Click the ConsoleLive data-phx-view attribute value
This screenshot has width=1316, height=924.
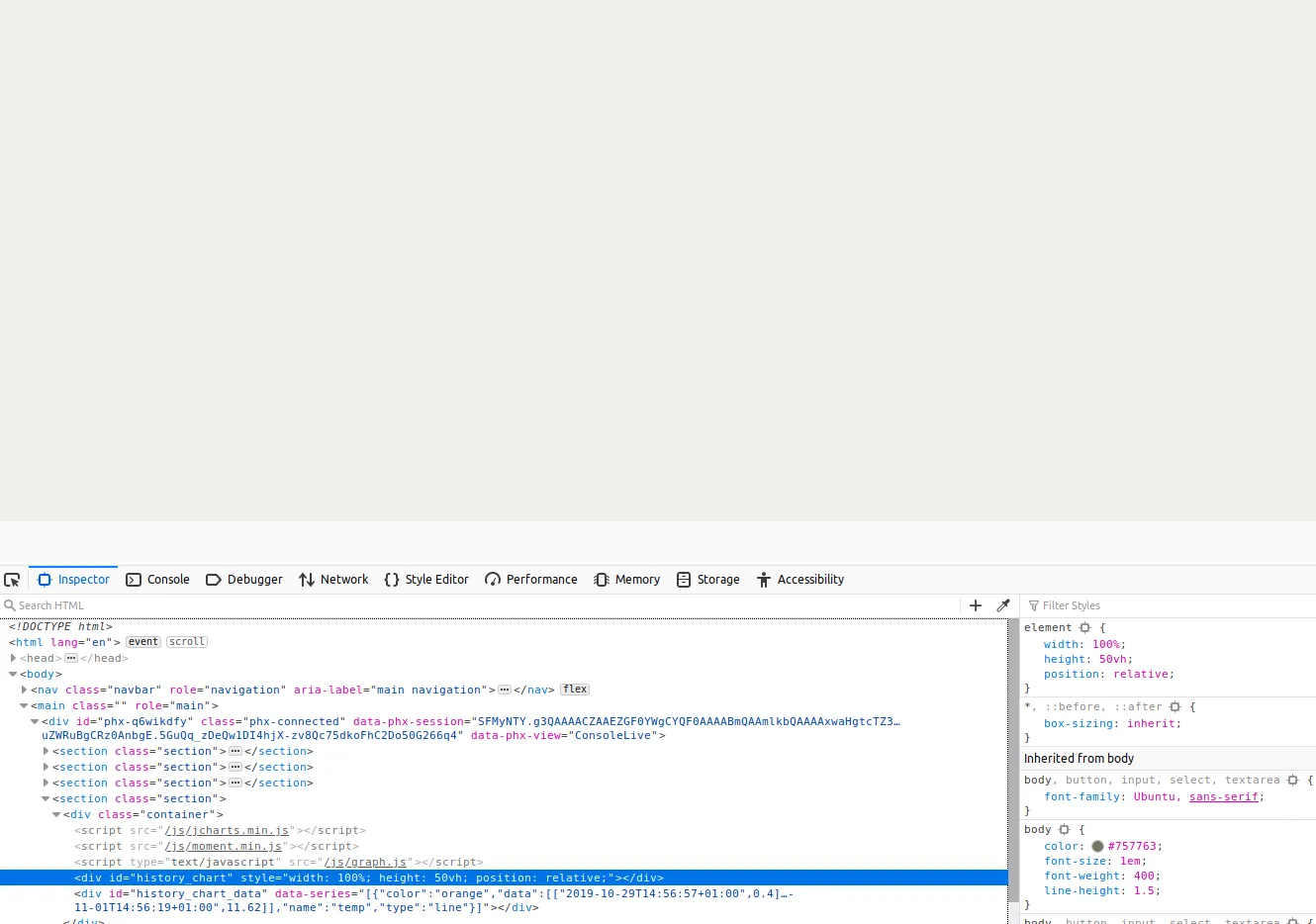click(x=613, y=735)
